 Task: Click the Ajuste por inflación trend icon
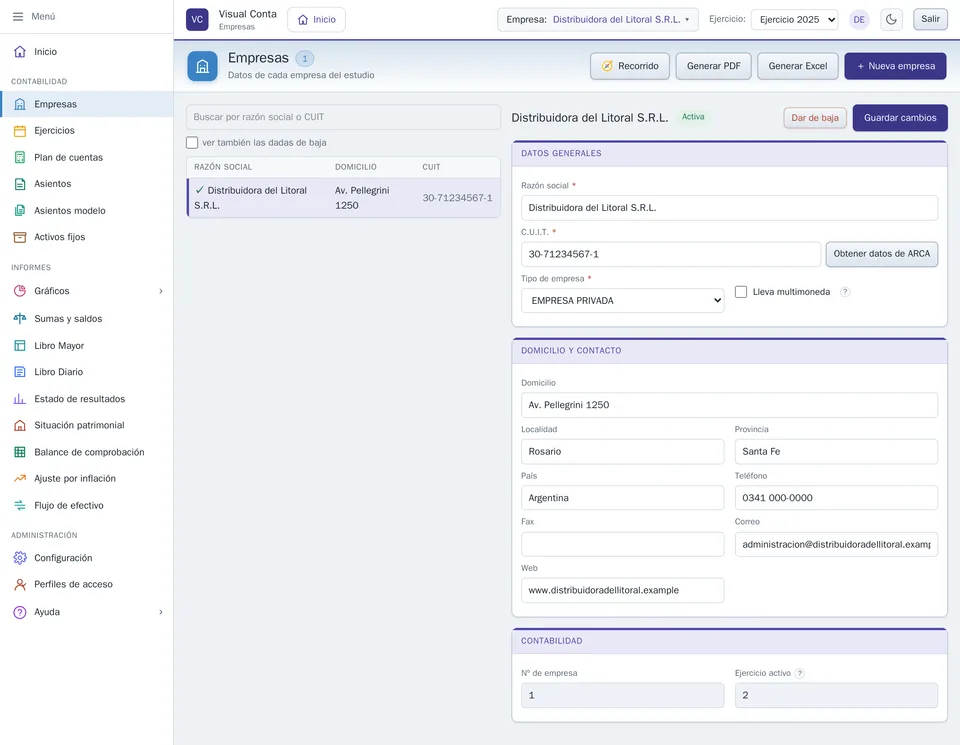pos(20,478)
